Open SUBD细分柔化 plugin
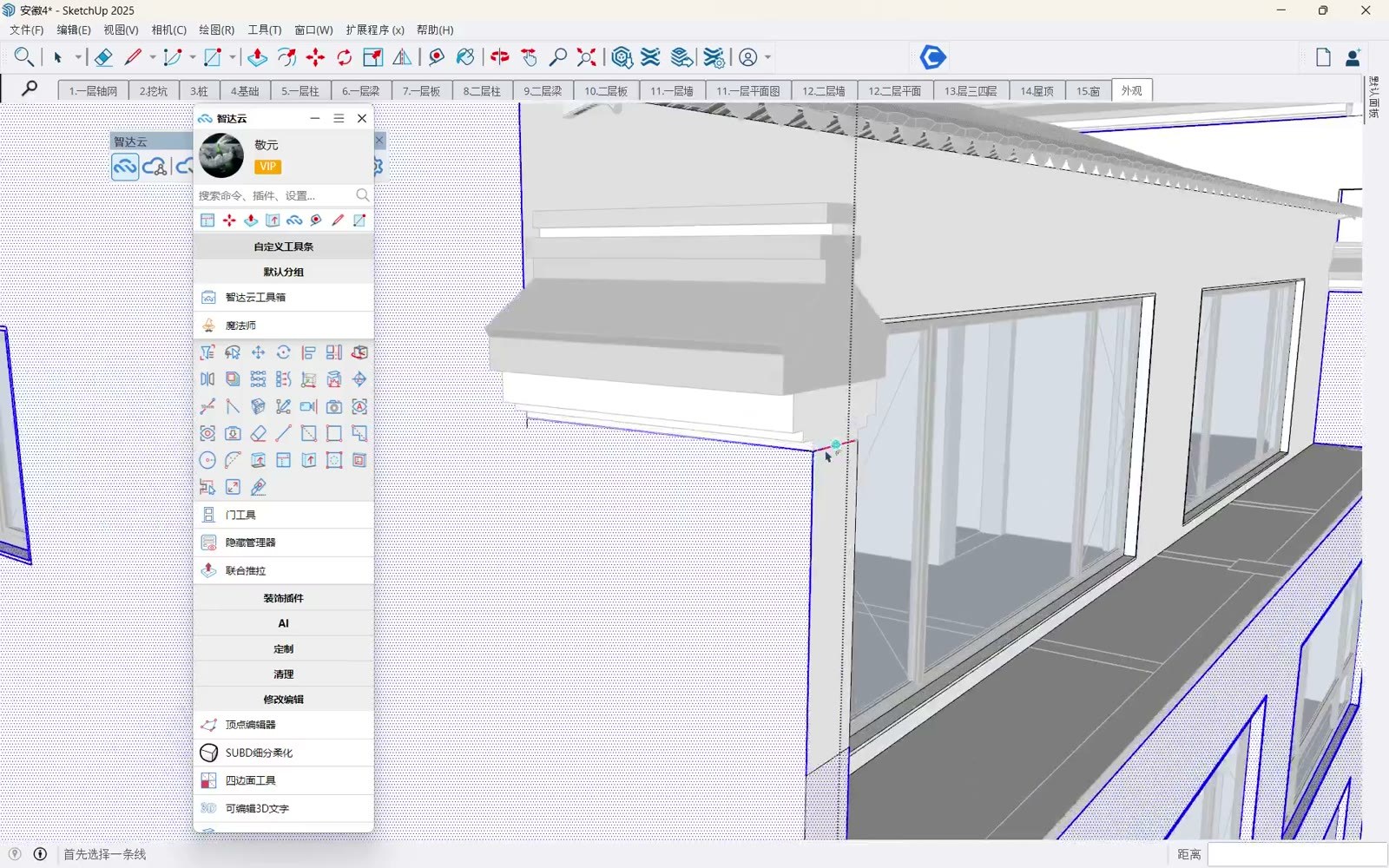Image resolution: width=1389 pixels, height=868 pixels. (x=284, y=753)
